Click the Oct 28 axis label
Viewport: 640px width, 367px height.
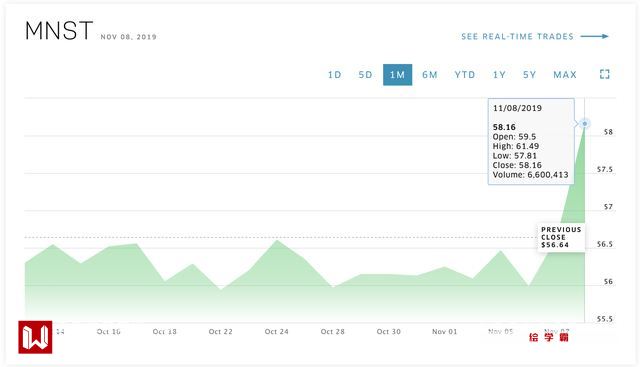click(332, 331)
